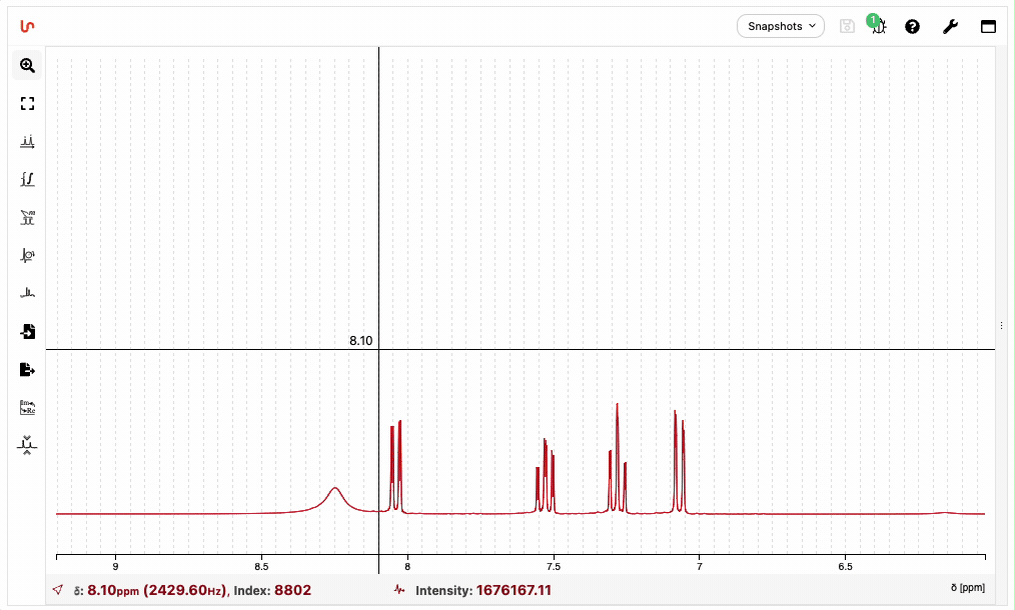The image size is (1015, 610).
Task: Click the zoom out full-view icon
Action: click(27, 103)
